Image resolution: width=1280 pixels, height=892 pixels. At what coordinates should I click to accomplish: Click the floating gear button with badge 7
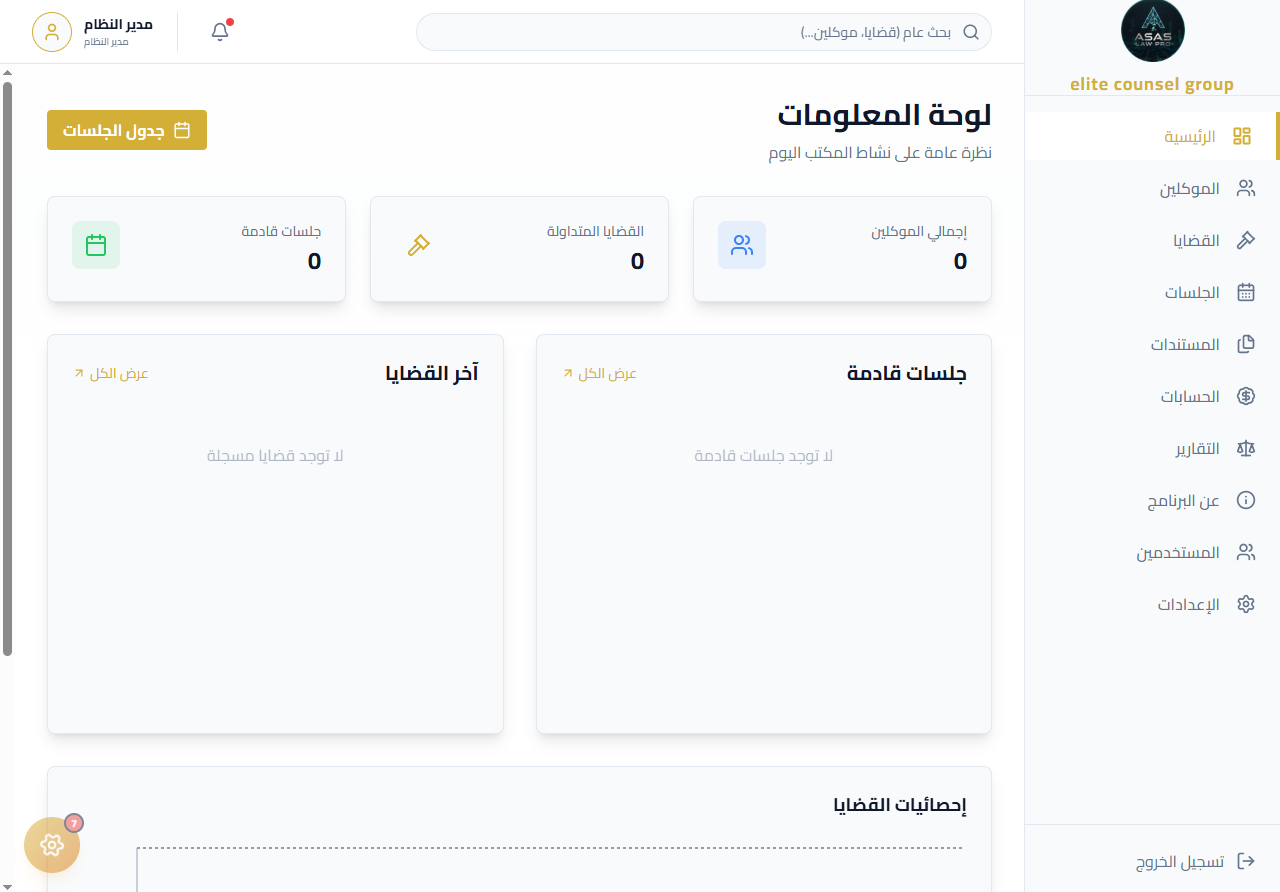click(x=52, y=845)
